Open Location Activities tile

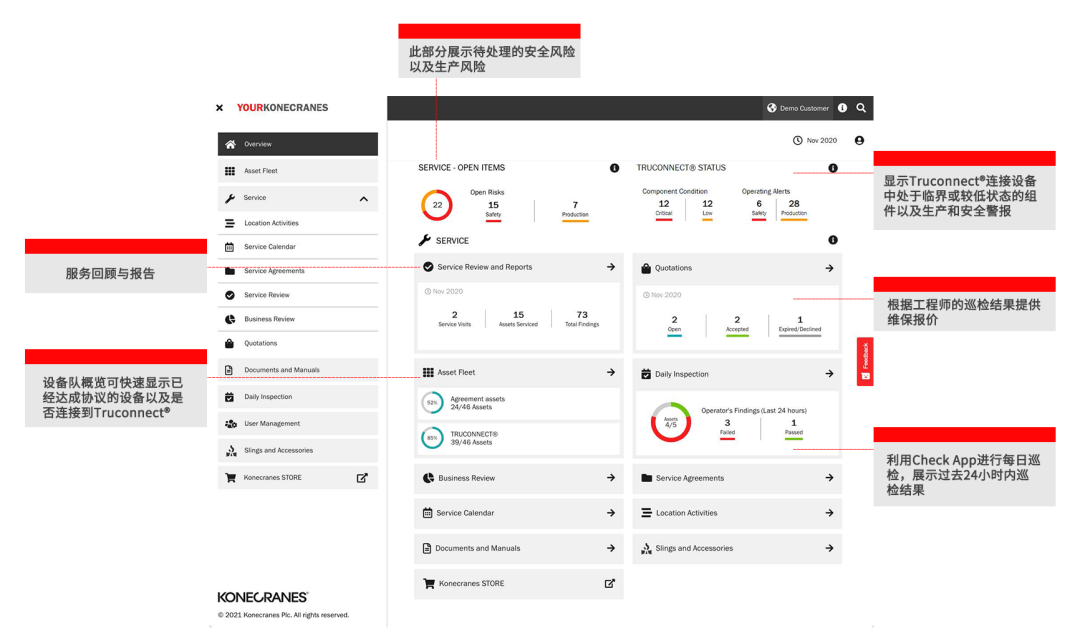point(737,513)
